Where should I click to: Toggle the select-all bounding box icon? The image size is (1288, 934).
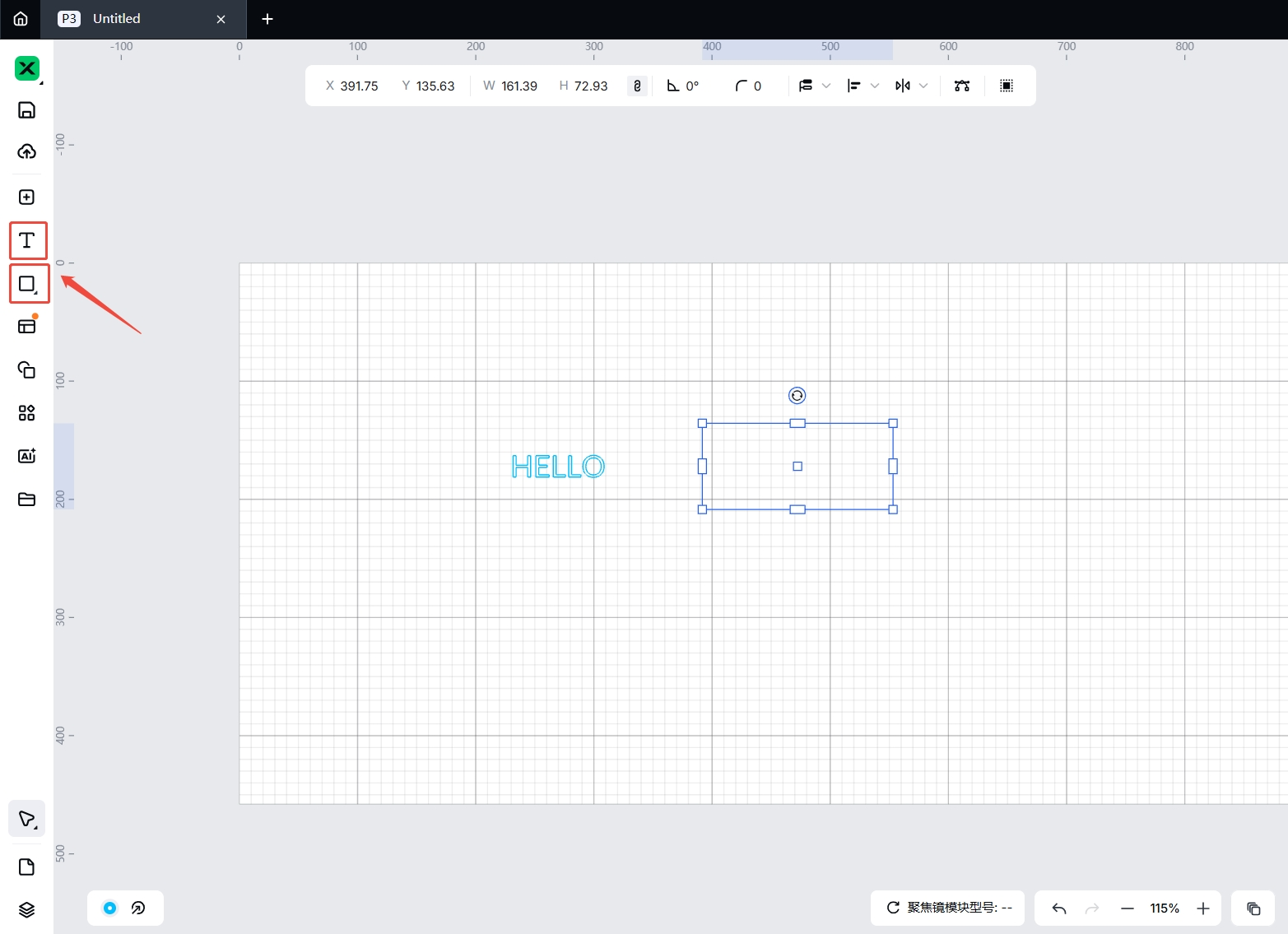pos(1006,86)
